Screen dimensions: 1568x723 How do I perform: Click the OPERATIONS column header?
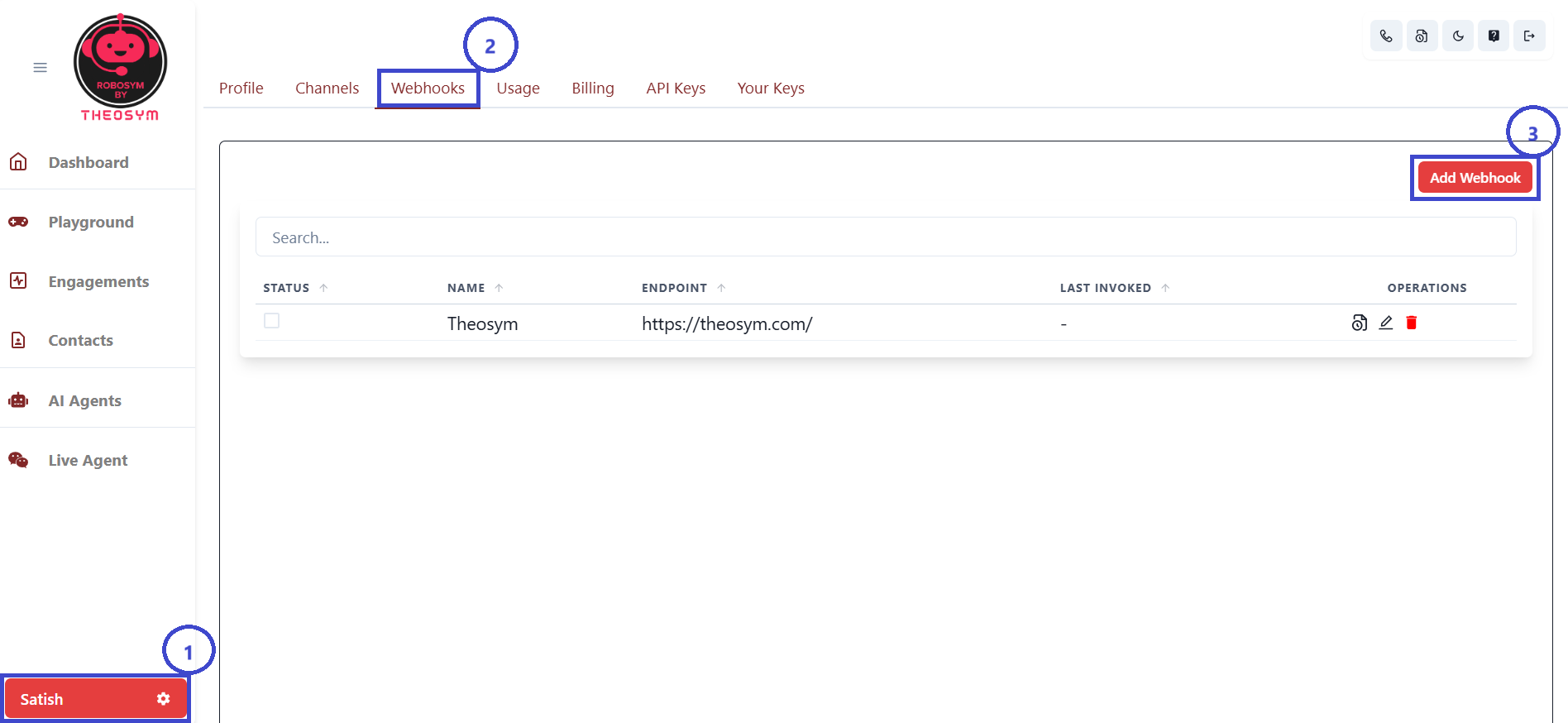click(1427, 288)
